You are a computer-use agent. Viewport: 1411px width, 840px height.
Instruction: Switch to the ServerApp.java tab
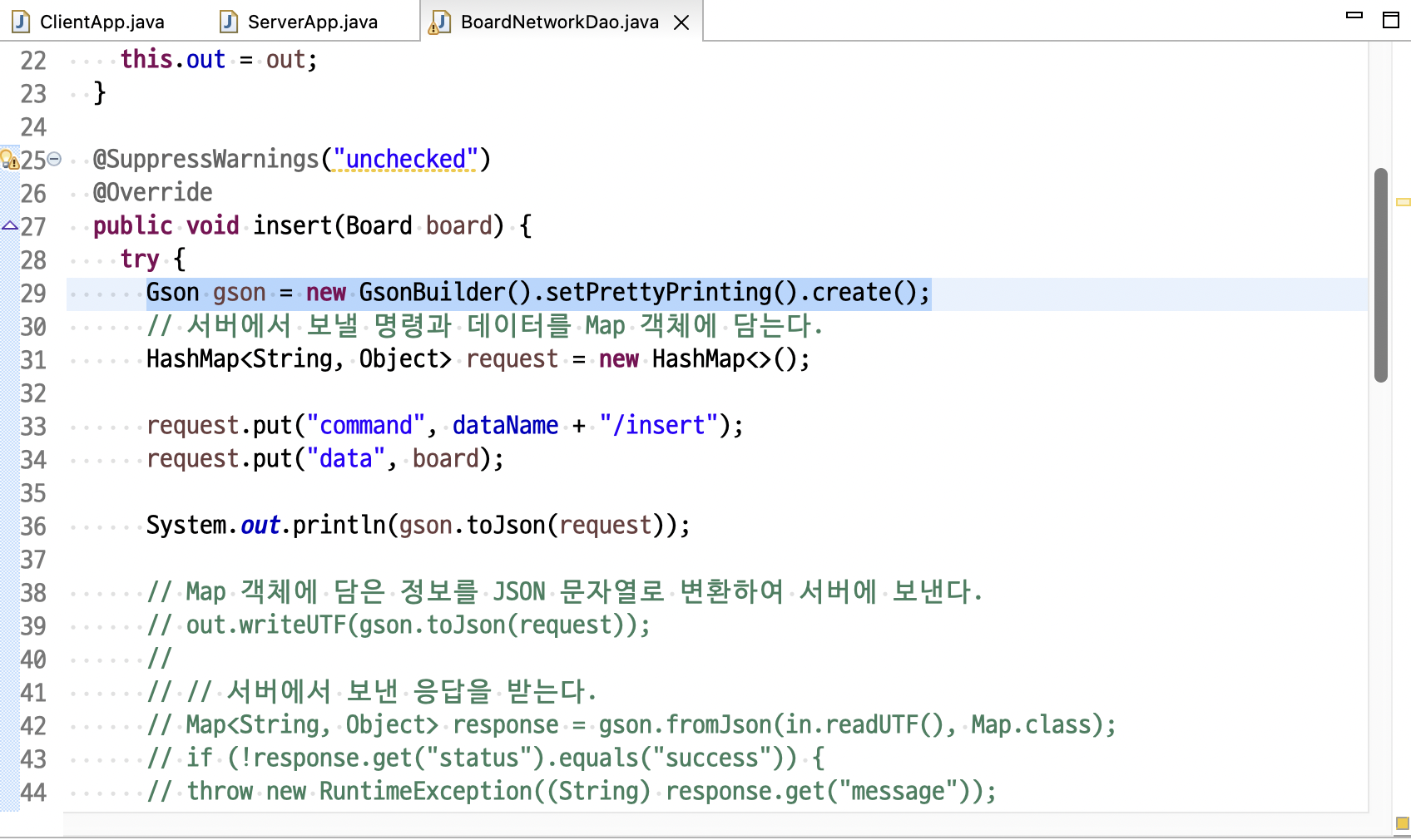tap(313, 22)
